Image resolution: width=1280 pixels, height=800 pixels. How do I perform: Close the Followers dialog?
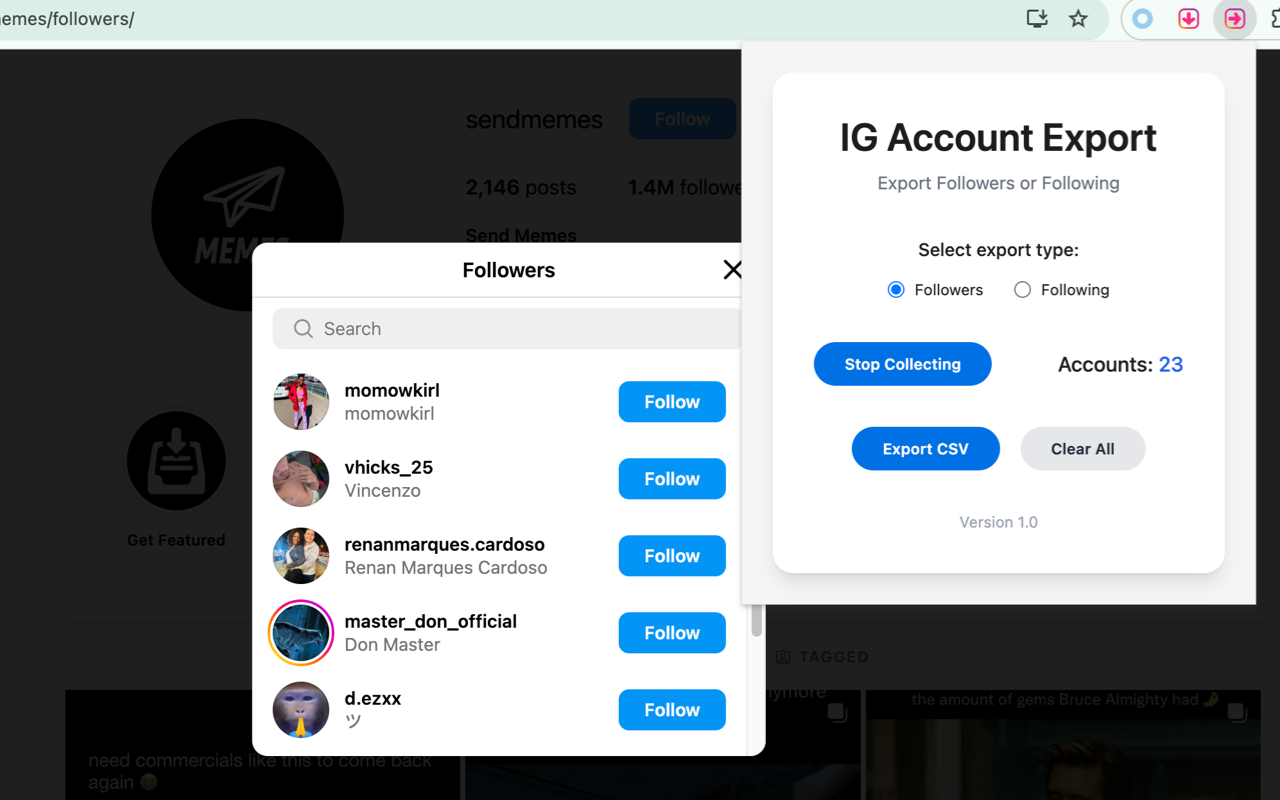(732, 269)
